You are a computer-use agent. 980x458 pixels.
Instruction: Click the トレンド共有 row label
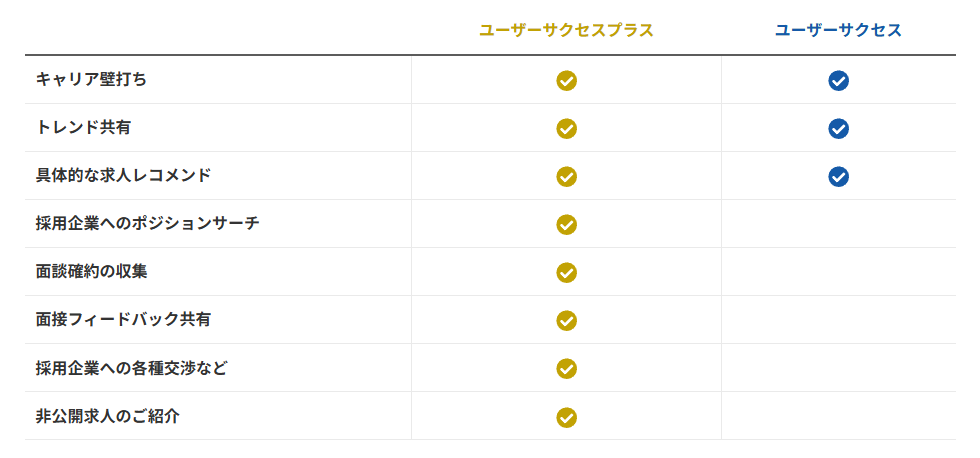pyautogui.click(x=83, y=127)
